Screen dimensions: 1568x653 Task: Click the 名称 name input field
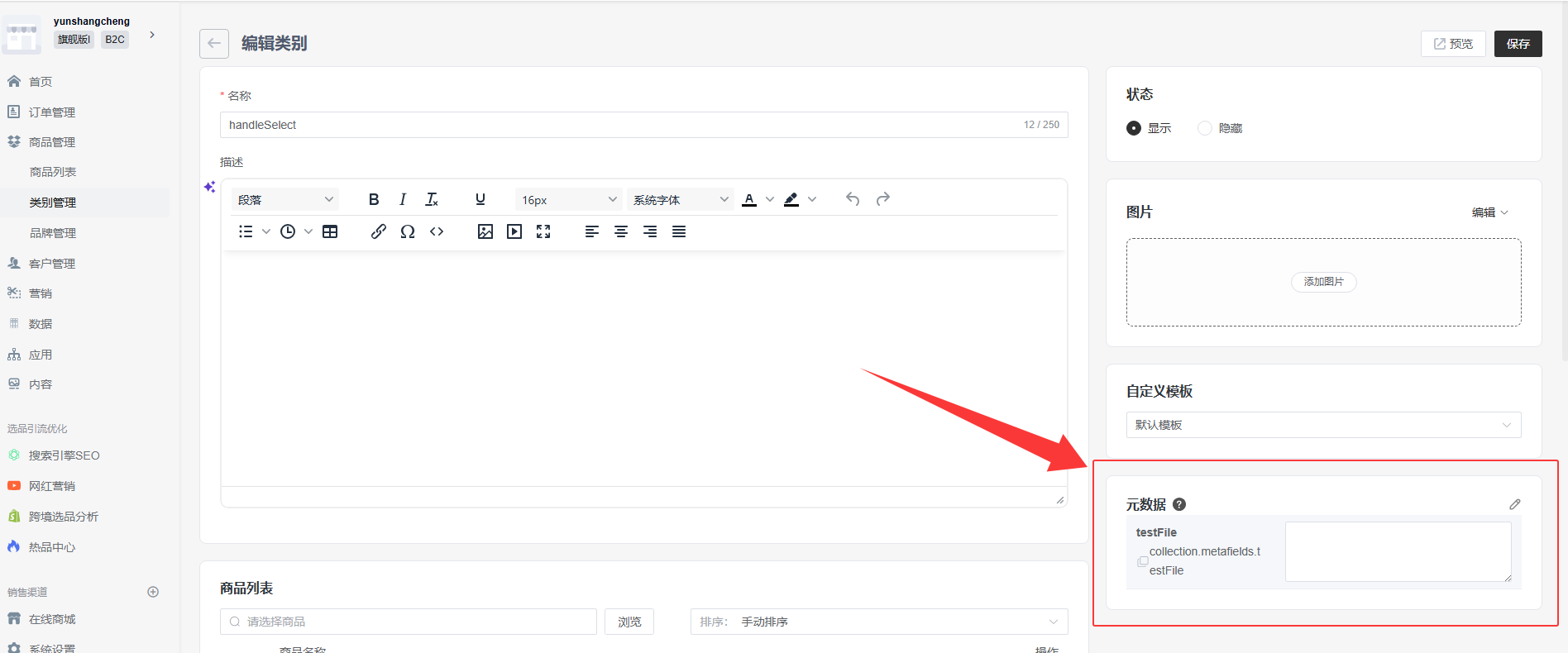[620, 125]
